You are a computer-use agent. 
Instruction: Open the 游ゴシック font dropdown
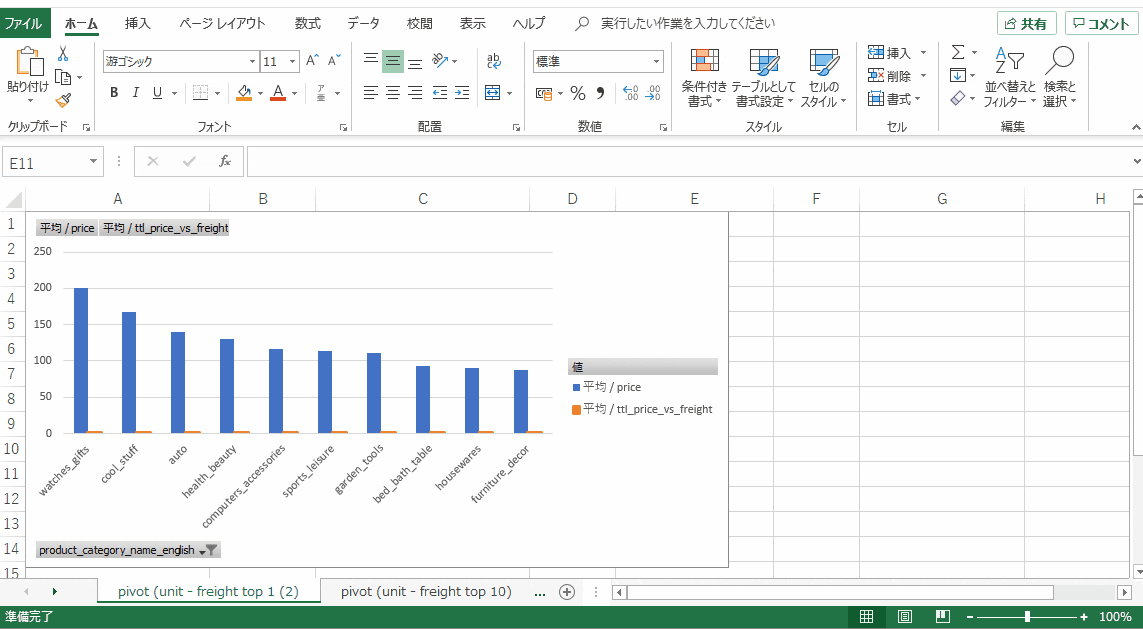coord(253,61)
